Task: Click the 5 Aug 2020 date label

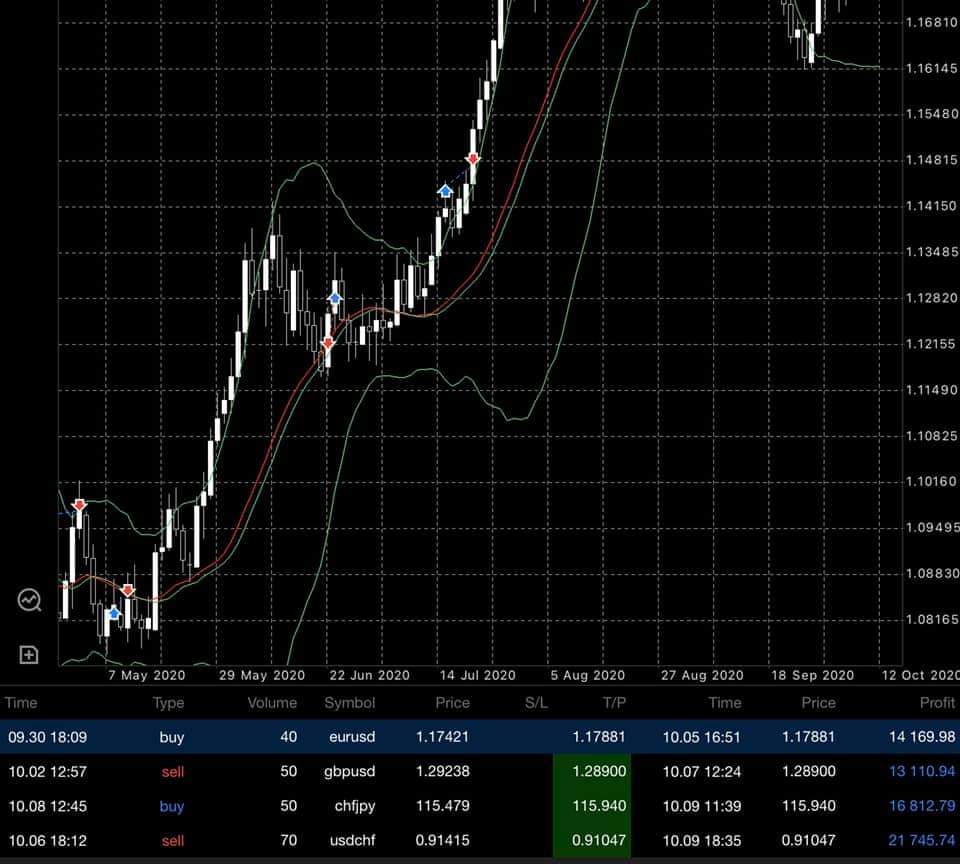Action: point(588,675)
